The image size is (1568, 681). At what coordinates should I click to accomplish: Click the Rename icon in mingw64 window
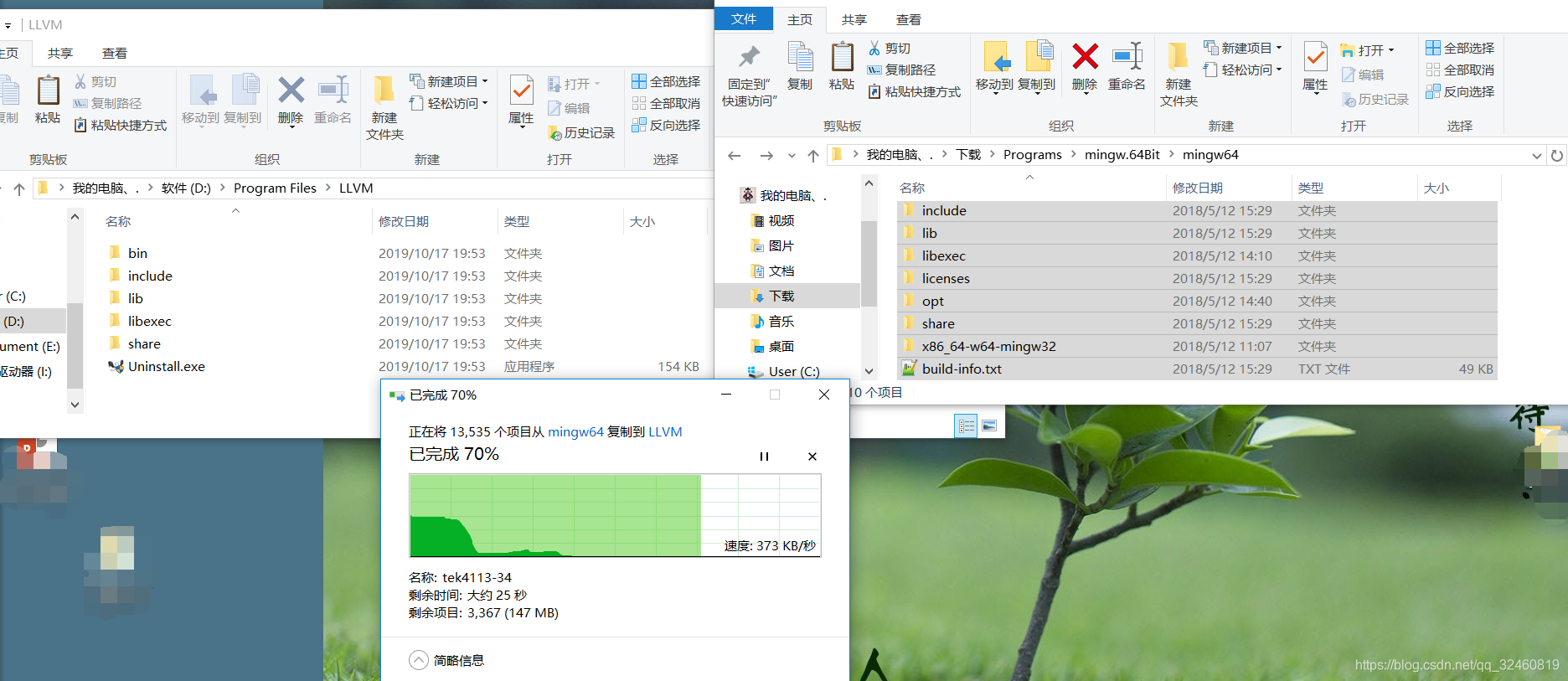(1127, 57)
